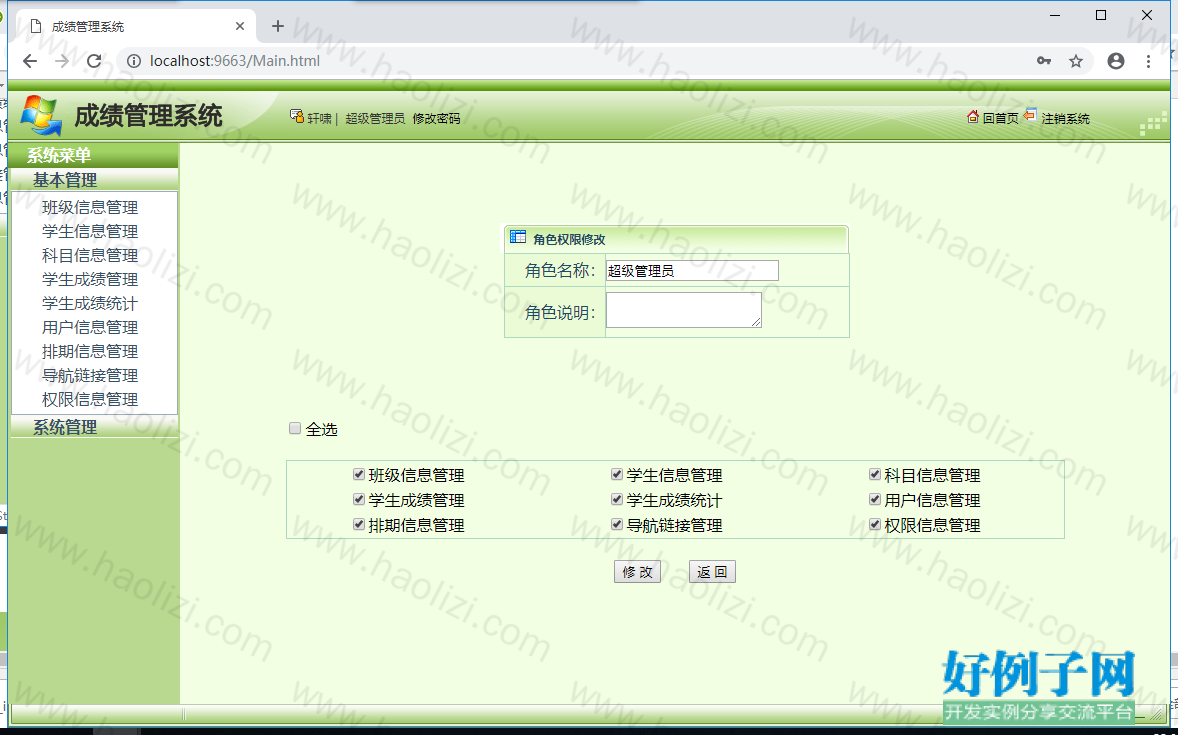Viewport: 1178px width, 735px height.
Task: Open Chrome three-dot menu
Action: [1148, 61]
